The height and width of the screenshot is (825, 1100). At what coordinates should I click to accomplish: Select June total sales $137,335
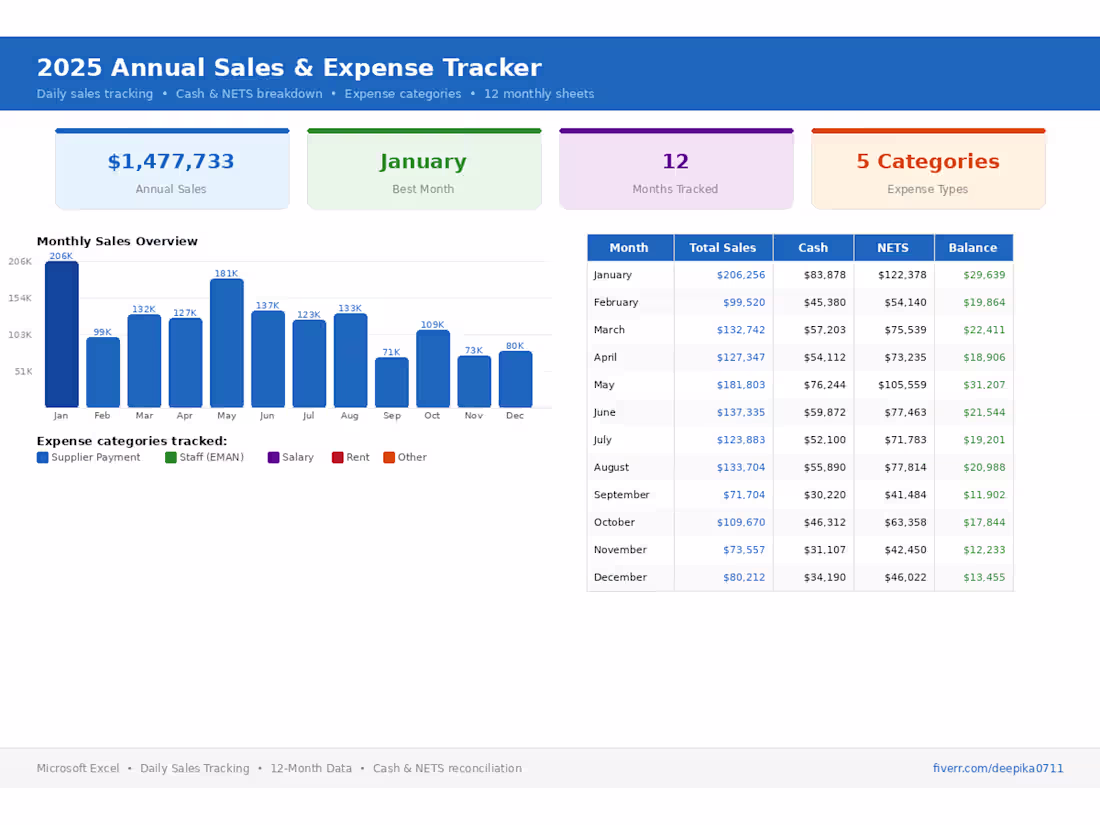click(x=741, y=412)
